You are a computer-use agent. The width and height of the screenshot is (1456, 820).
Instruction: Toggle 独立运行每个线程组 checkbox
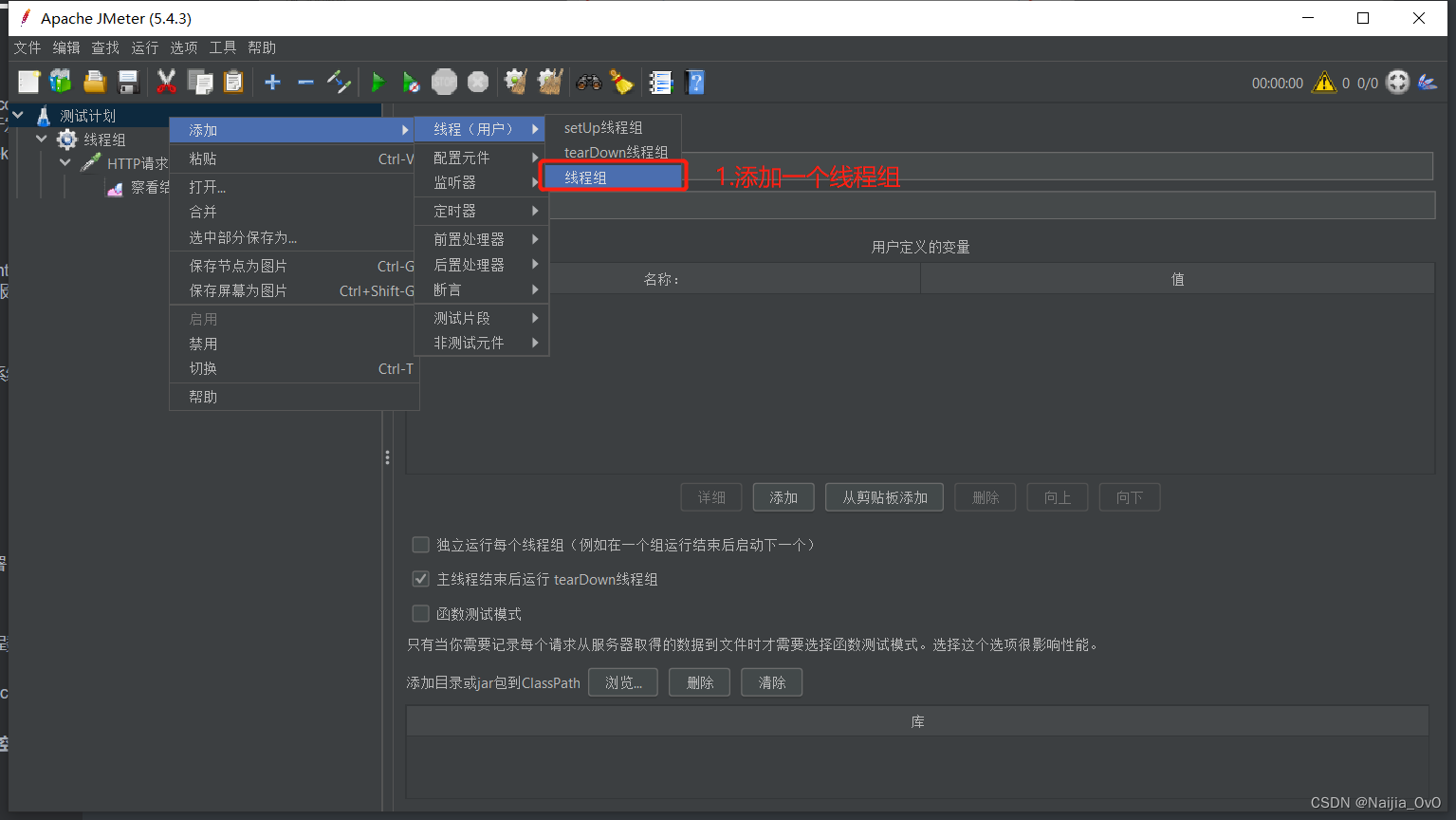click(x=420, y=545)
